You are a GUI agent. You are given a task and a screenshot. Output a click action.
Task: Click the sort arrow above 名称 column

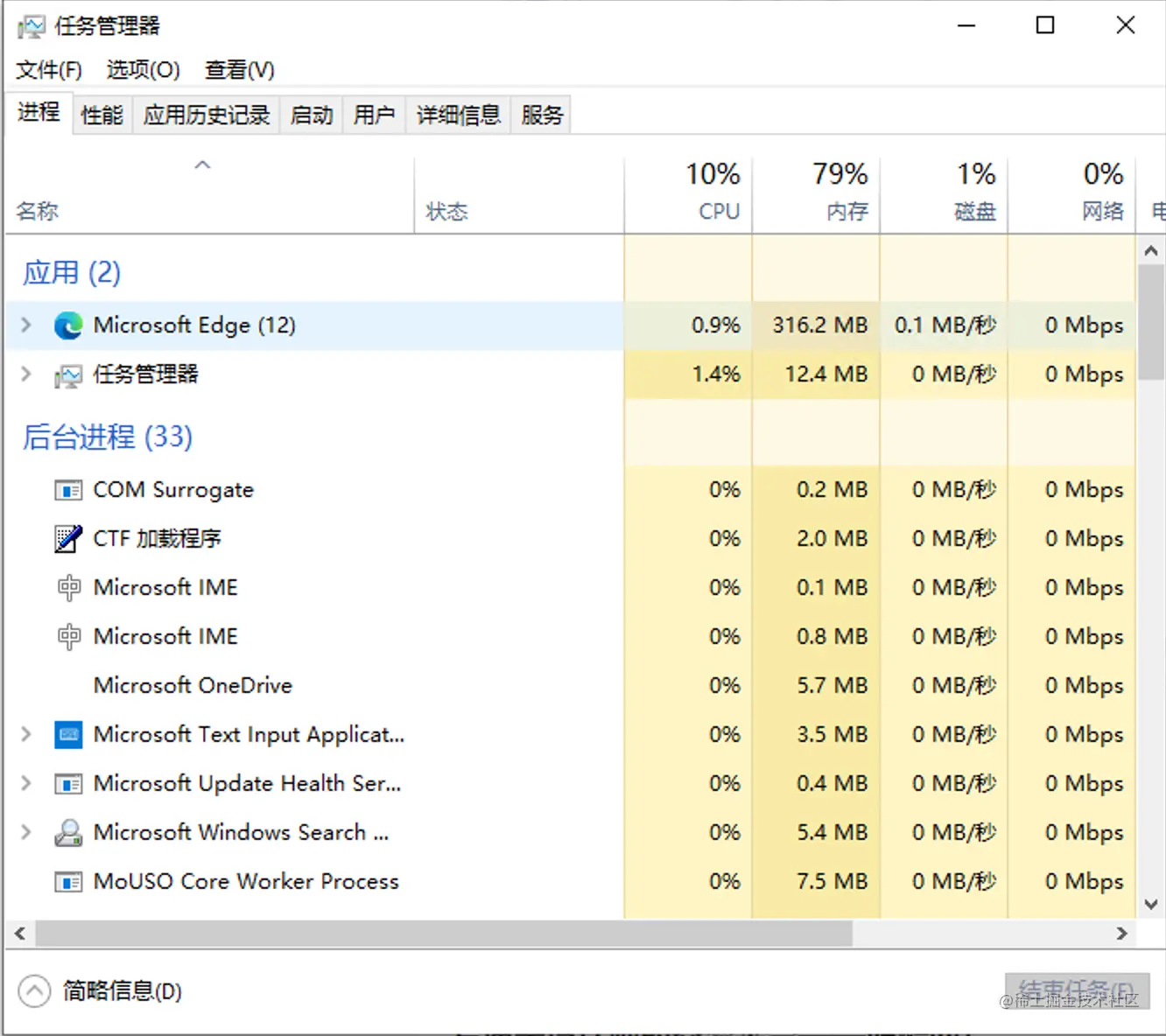tap(203, 164)
